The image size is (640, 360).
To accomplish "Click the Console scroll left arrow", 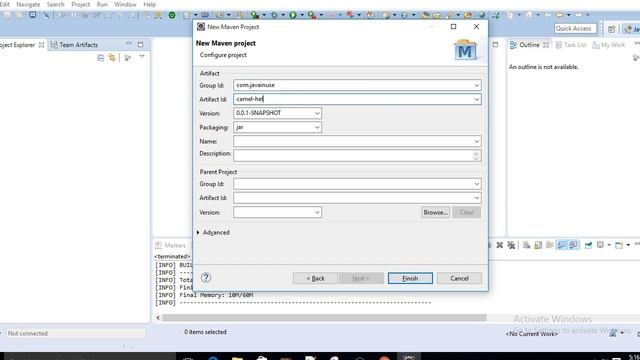I will (158, 318).
